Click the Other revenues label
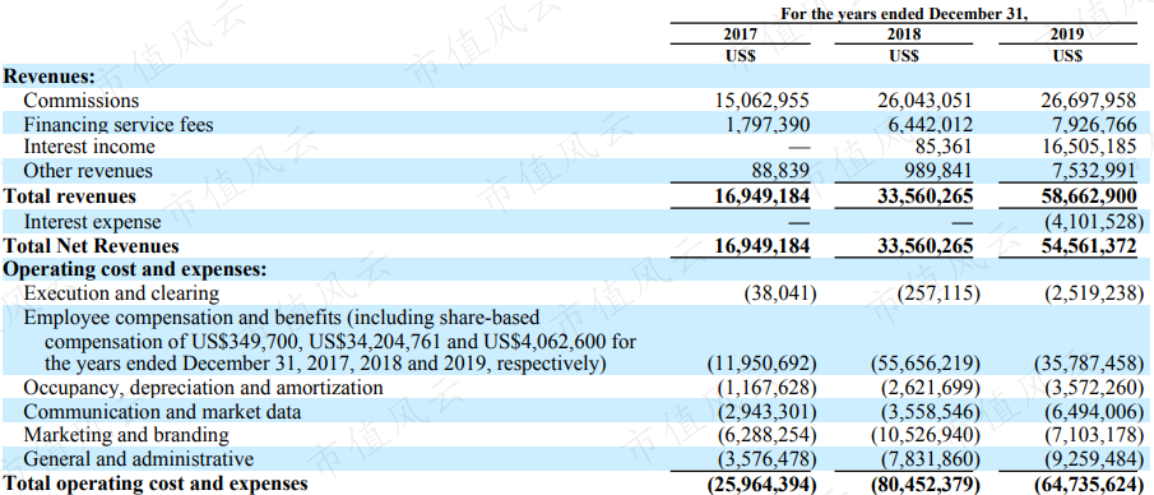This screenshot has height=495, width=1154. [x=88, y=171]
